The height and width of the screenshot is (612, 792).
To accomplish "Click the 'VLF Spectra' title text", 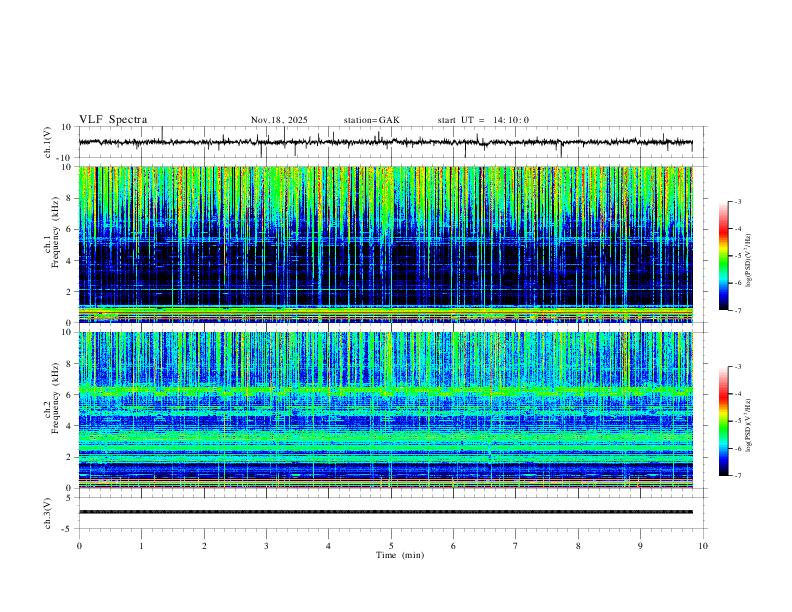I will tap(113, 120).
